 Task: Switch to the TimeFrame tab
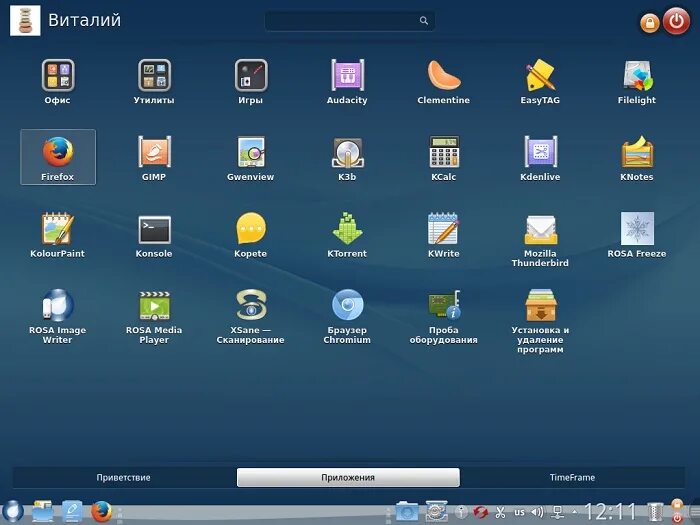click(x=572, y=477)
